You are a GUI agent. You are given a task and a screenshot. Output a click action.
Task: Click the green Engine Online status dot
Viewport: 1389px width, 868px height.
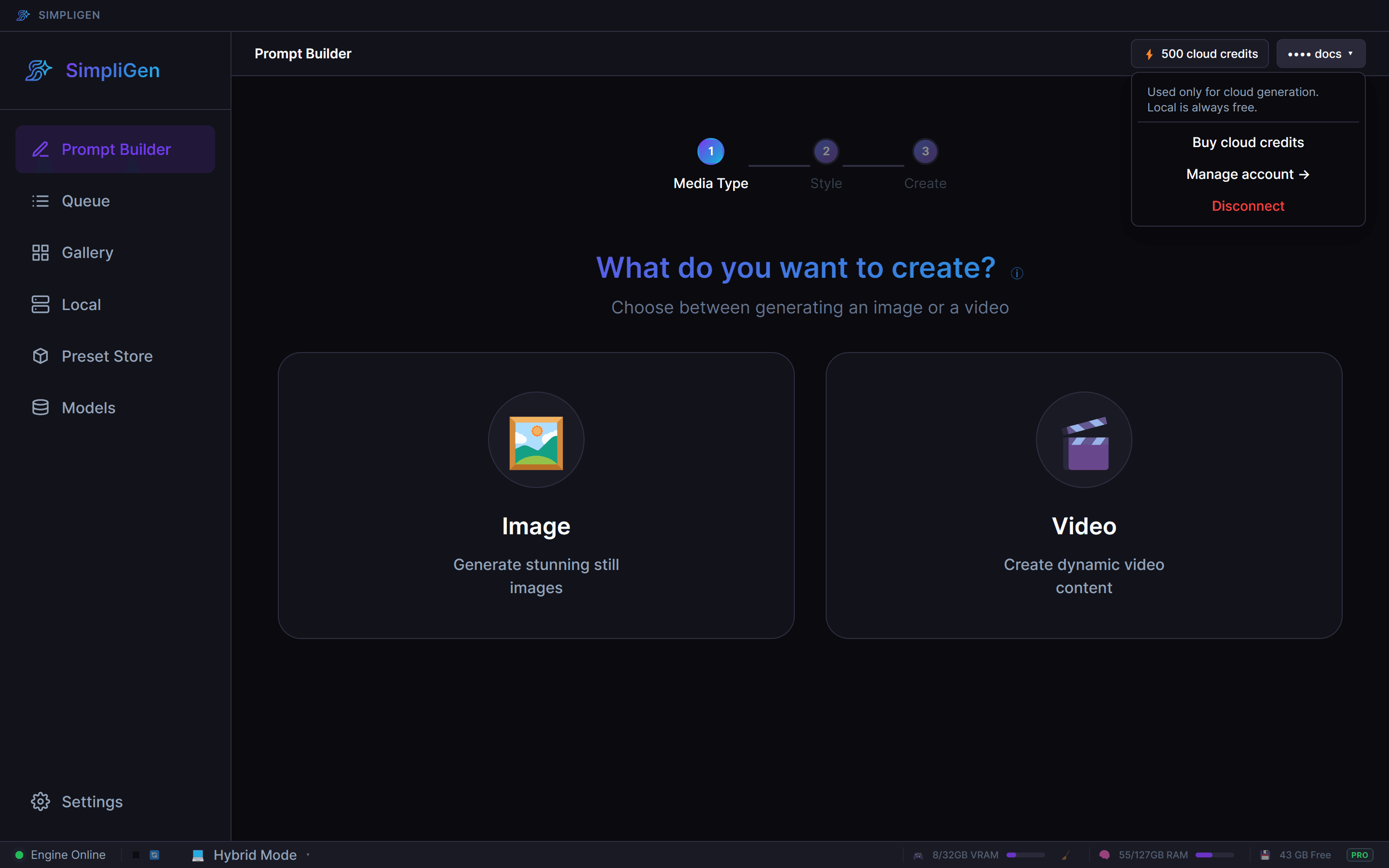click(x=19, y=855)
